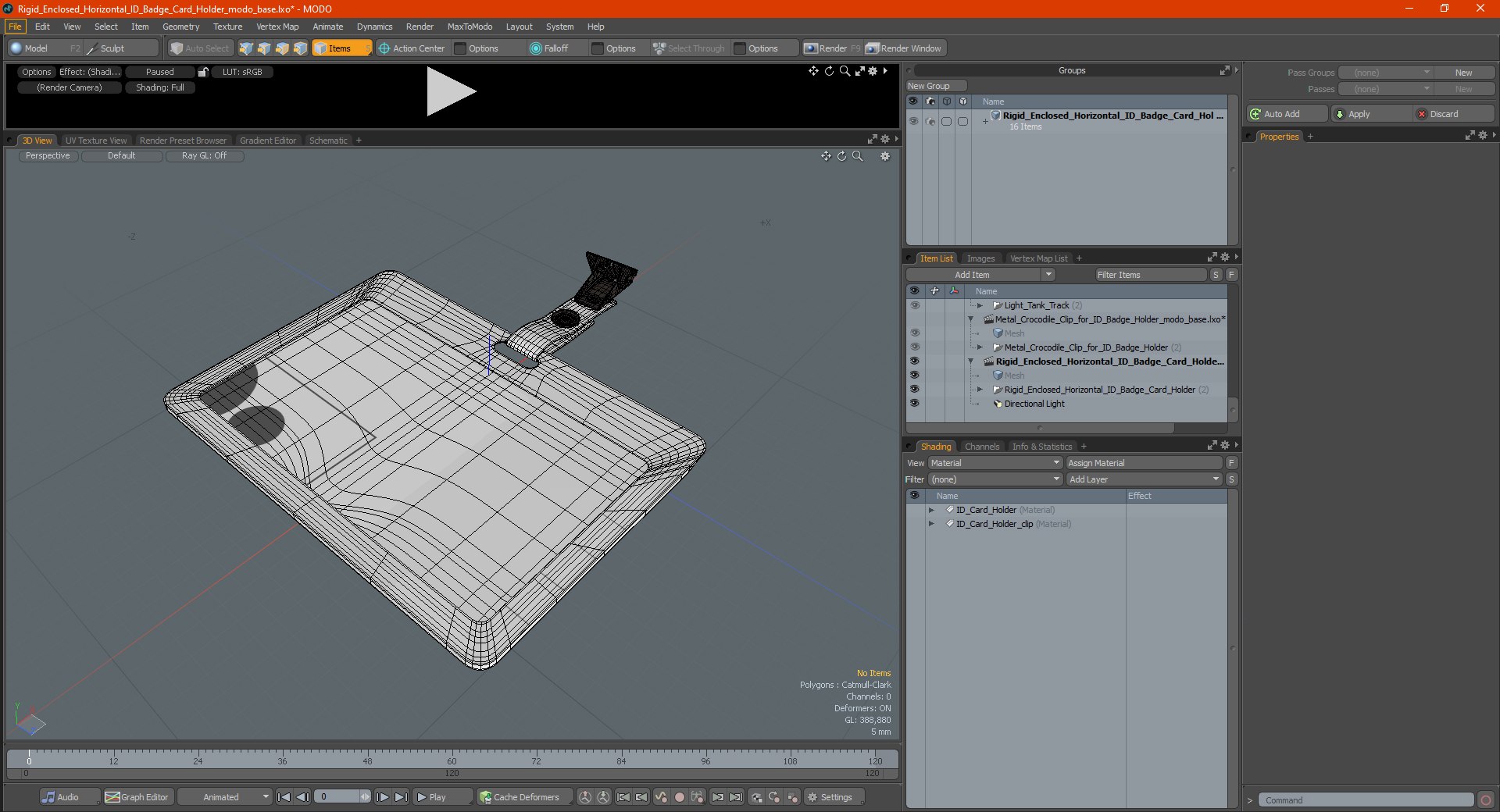Click the Command input field
This screenshot has width=1500, height=812.
1365,800
